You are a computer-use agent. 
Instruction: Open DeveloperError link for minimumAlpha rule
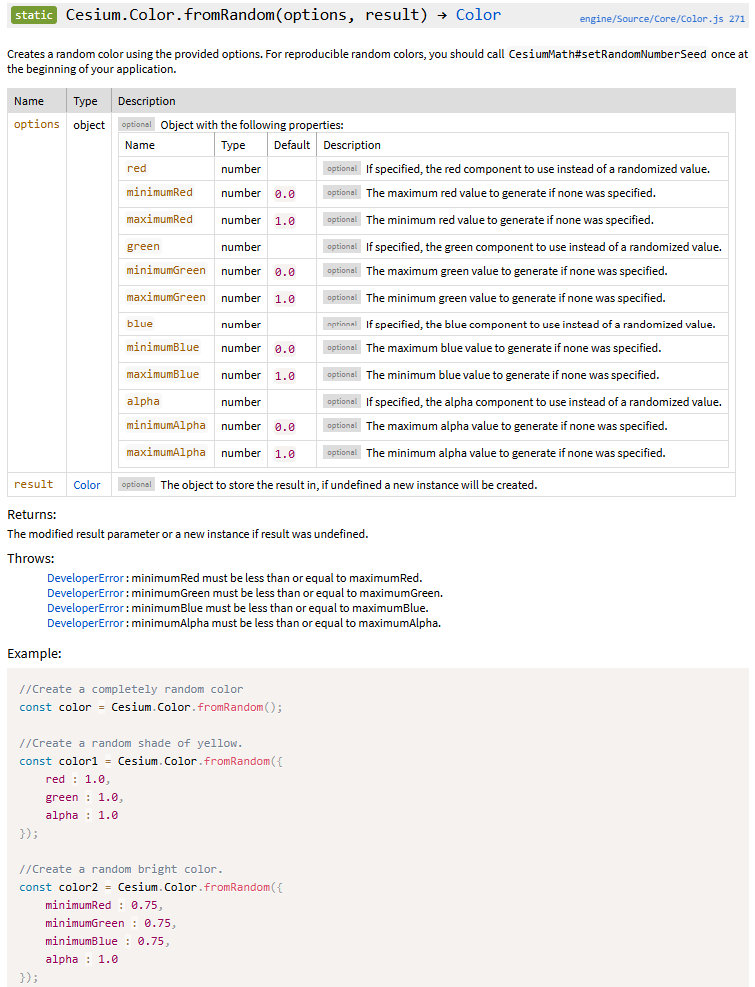[x=85, y=623]
